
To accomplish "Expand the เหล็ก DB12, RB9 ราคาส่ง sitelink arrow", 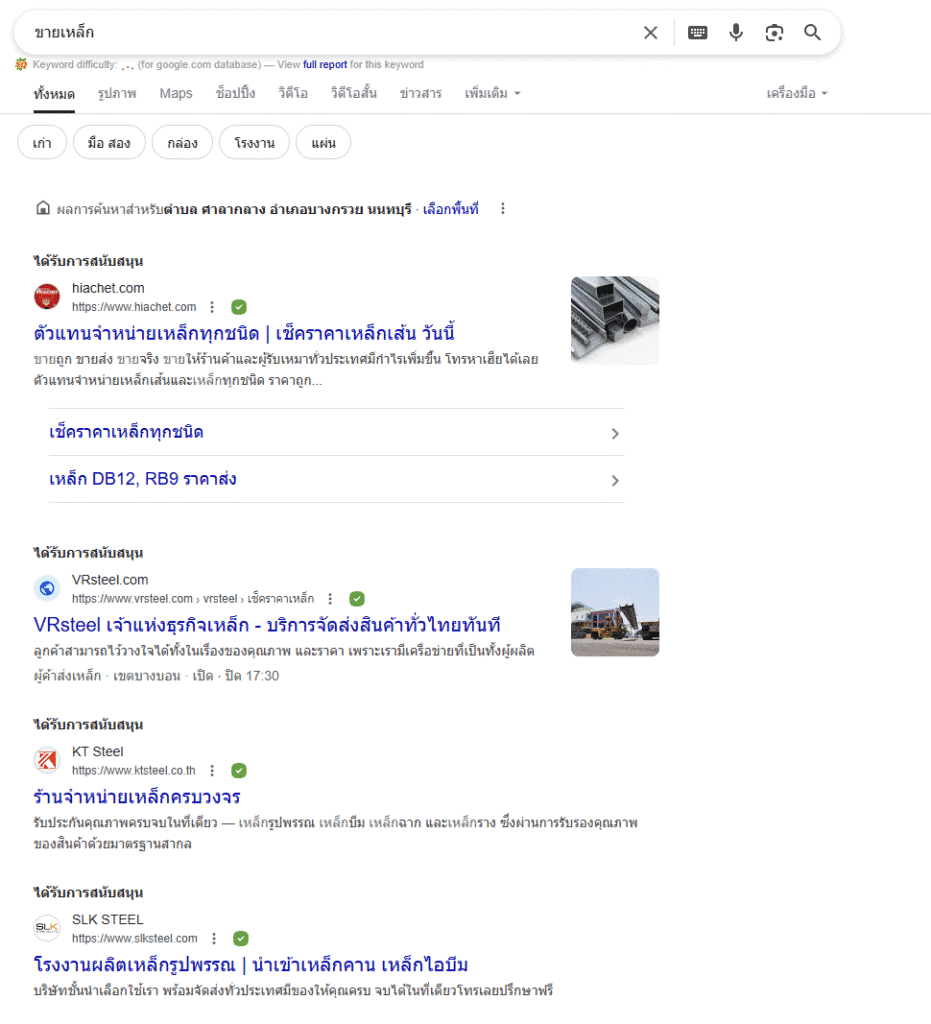I will (x=615, y=481).
